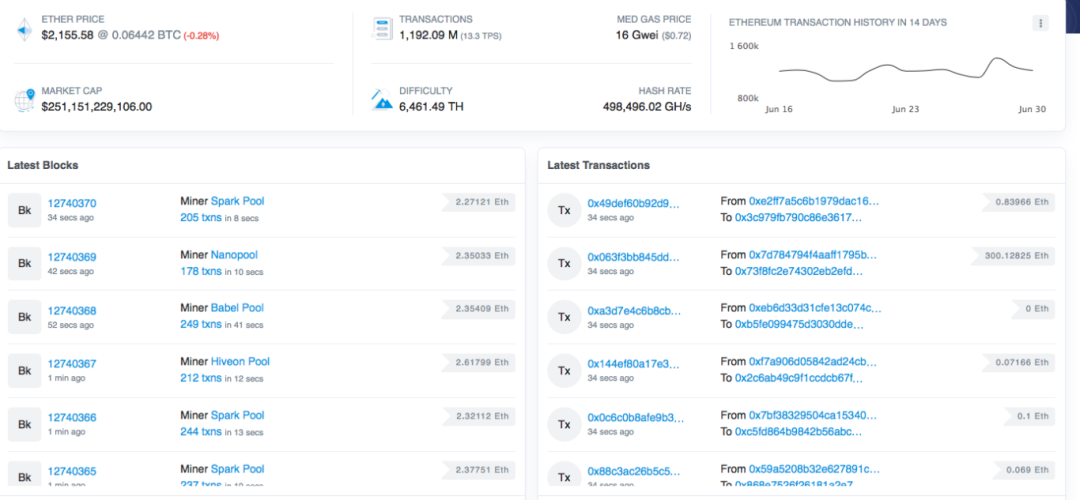Show the 249 txns in Babel Pool block
Screen dimensions: 1080x500
tap(201, 325)
